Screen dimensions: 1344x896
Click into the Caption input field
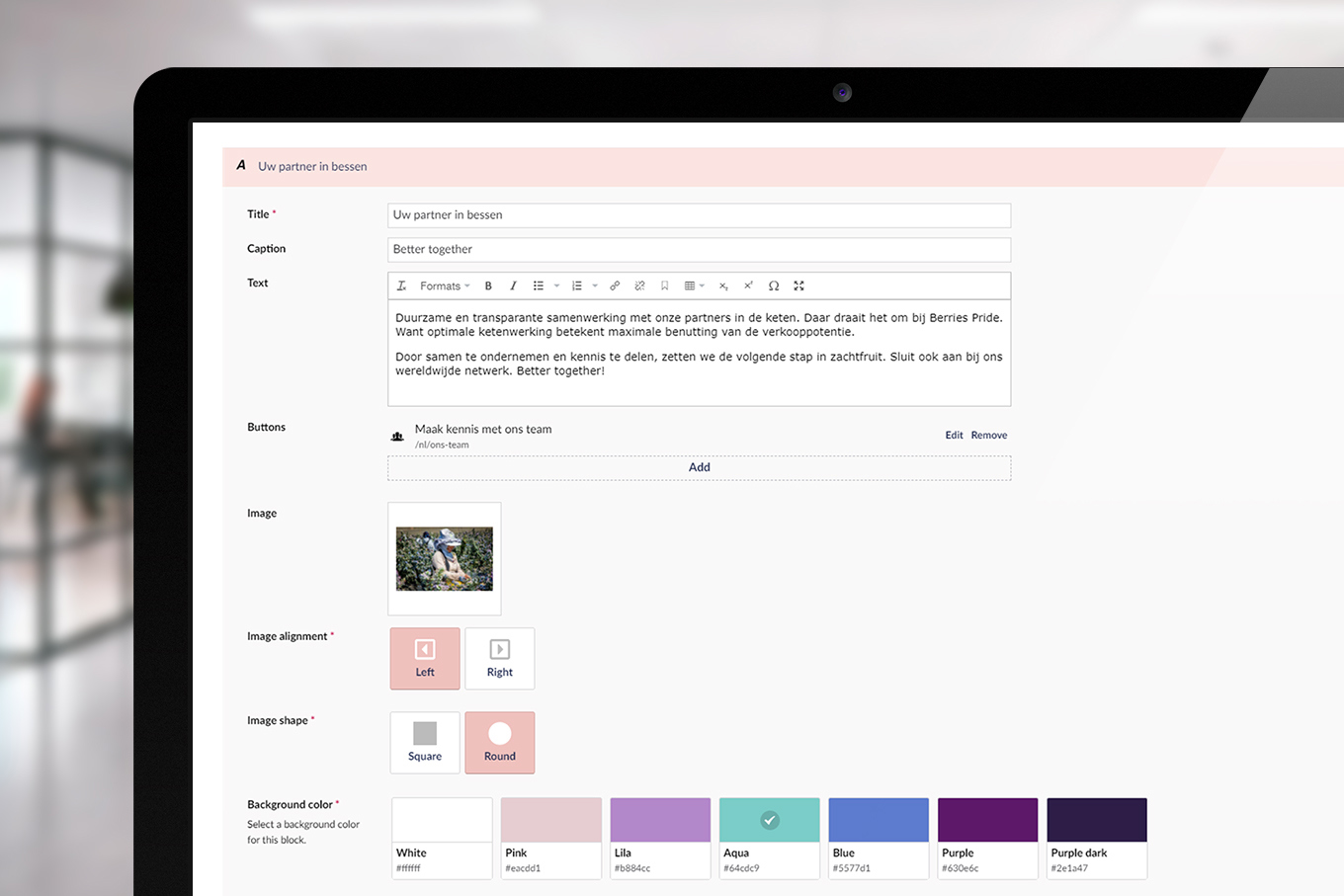[699, 249]
